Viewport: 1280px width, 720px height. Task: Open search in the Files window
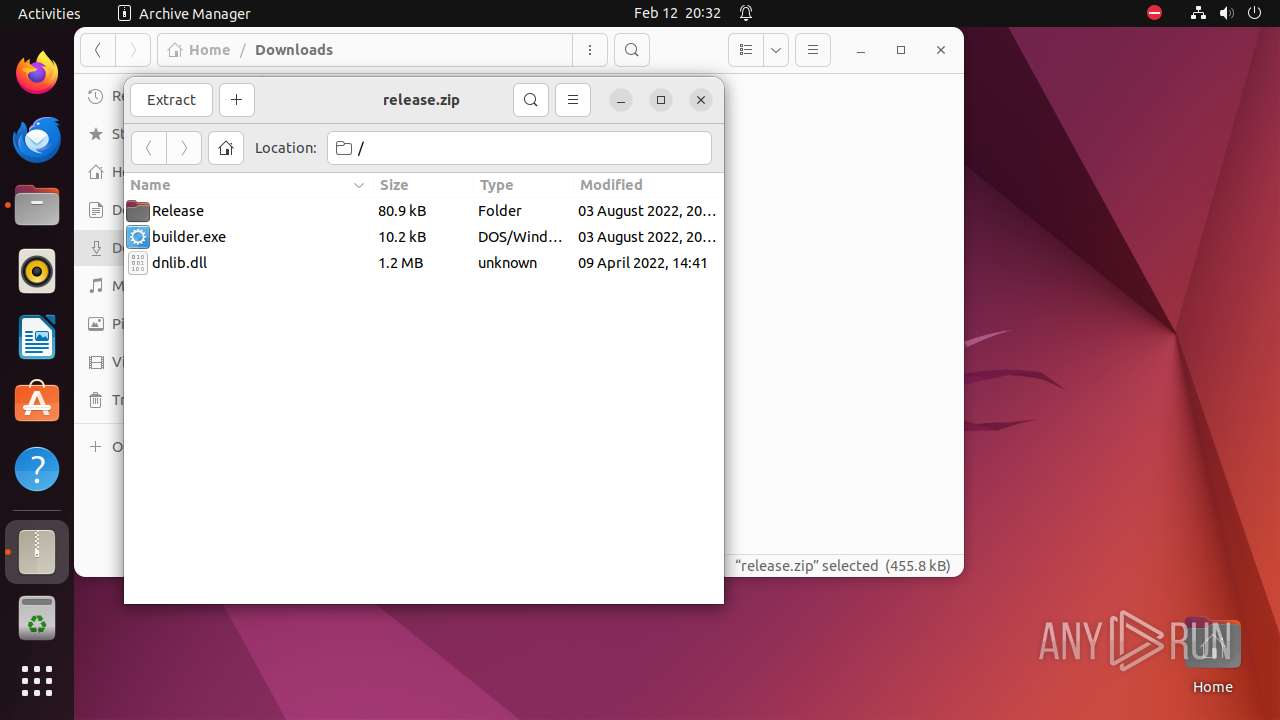(632, 50)
